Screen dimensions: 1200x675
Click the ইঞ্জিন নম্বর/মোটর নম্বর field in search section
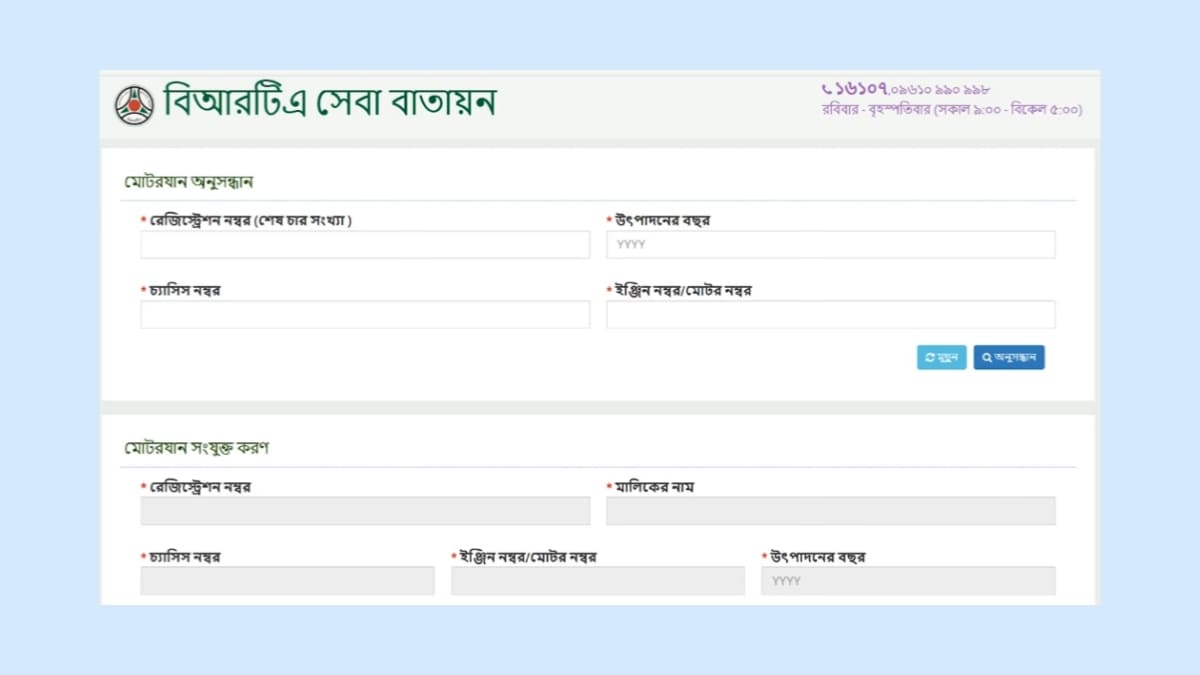(830, 314)
